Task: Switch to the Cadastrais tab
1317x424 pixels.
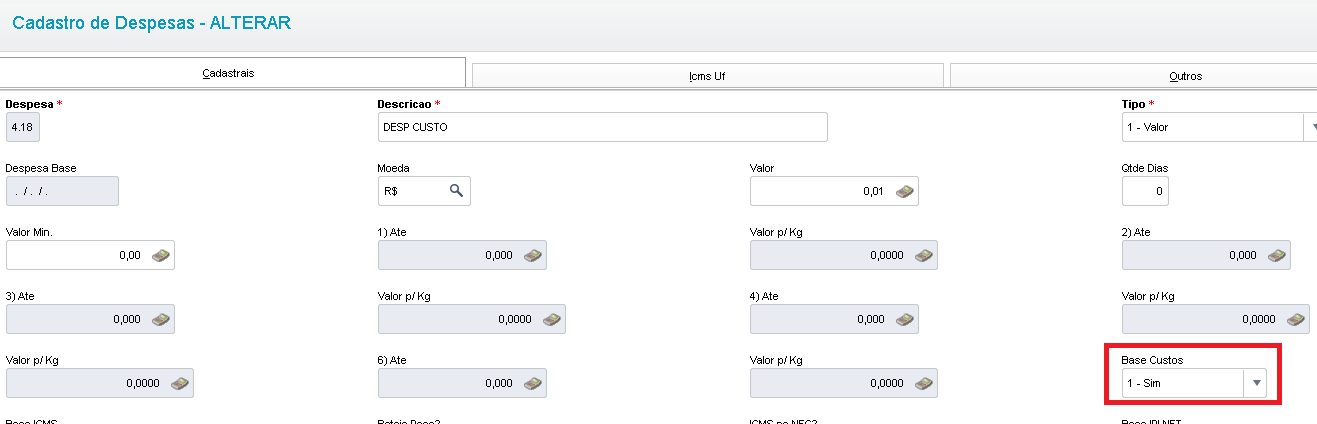Action: coord(233,74)
